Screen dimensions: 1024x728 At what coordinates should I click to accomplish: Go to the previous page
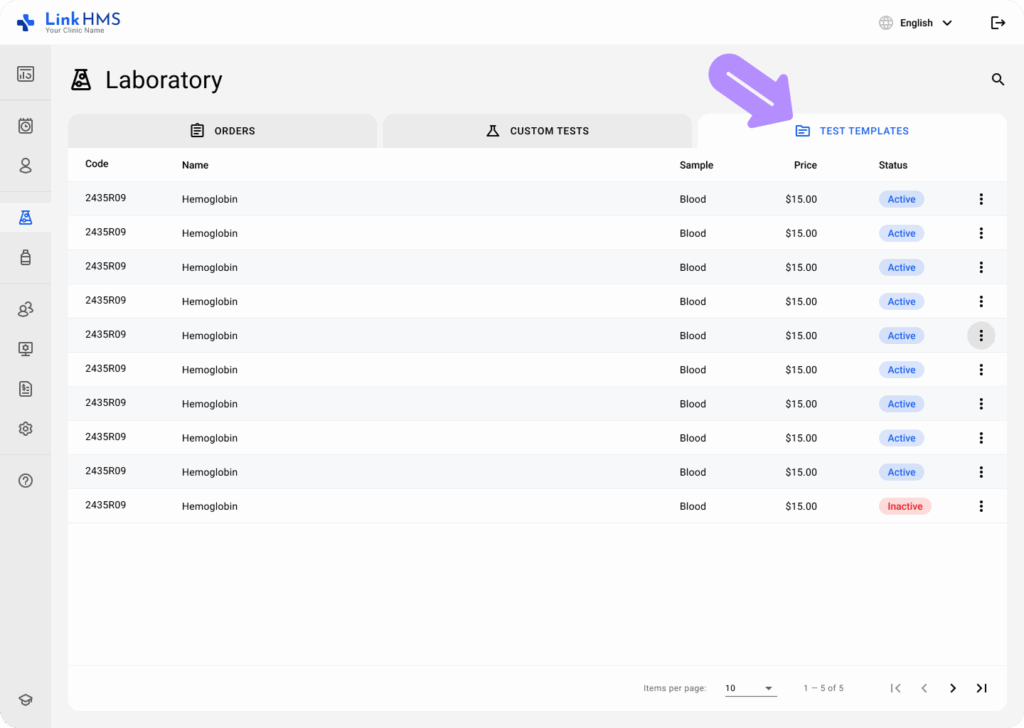[924, 688]
